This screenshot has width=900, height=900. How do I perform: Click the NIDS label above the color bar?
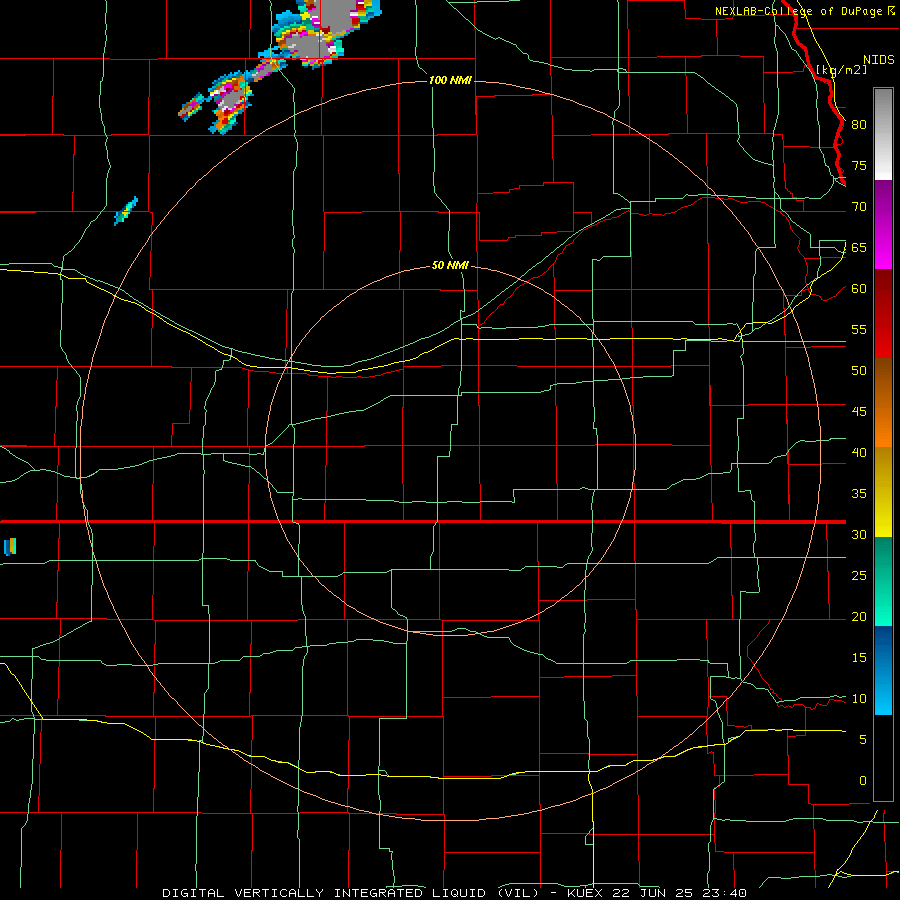point(878,59)
